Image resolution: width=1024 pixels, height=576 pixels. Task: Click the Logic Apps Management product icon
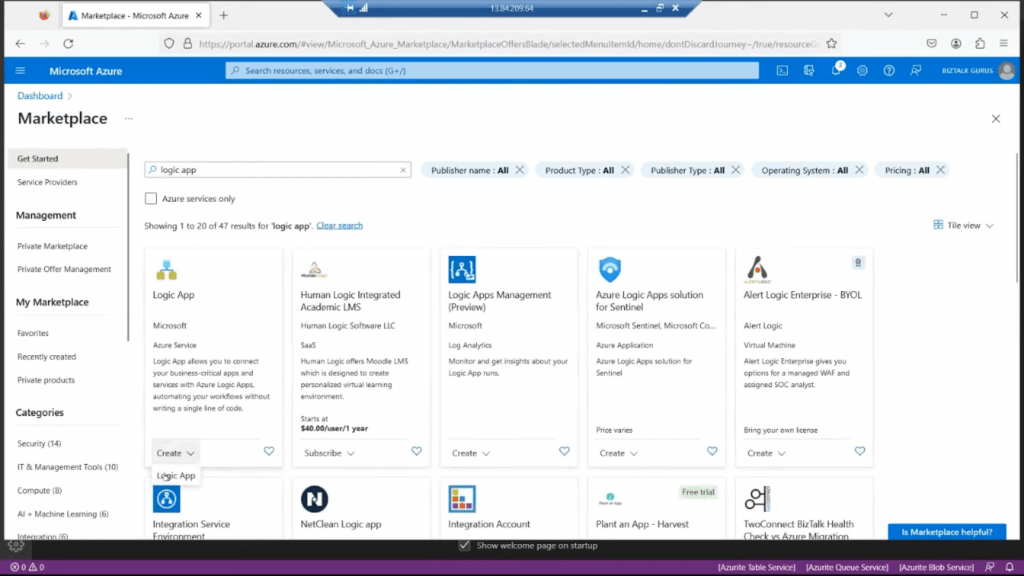pyautogui.click(x=462, y=269)
